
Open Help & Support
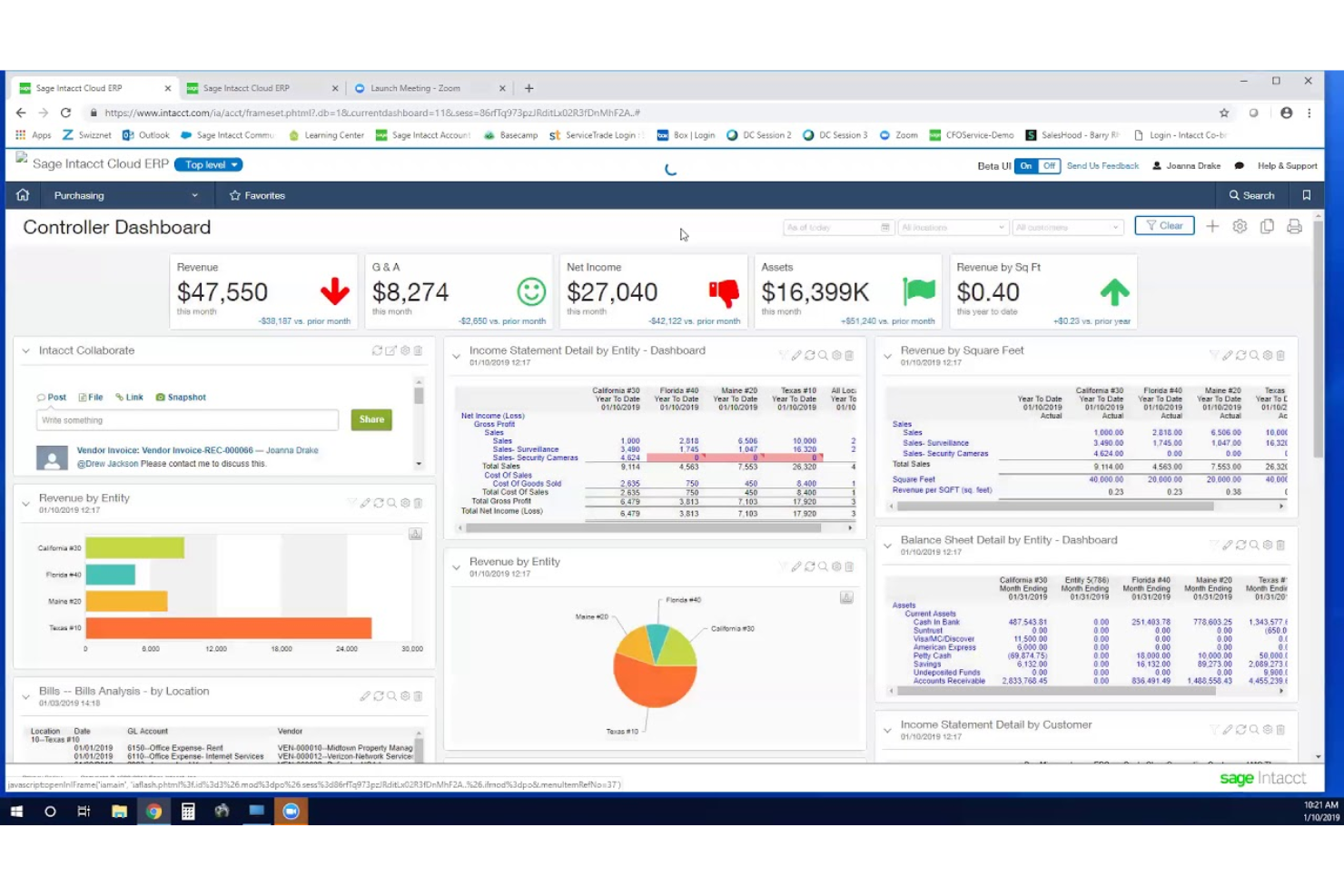[1287, 166]
